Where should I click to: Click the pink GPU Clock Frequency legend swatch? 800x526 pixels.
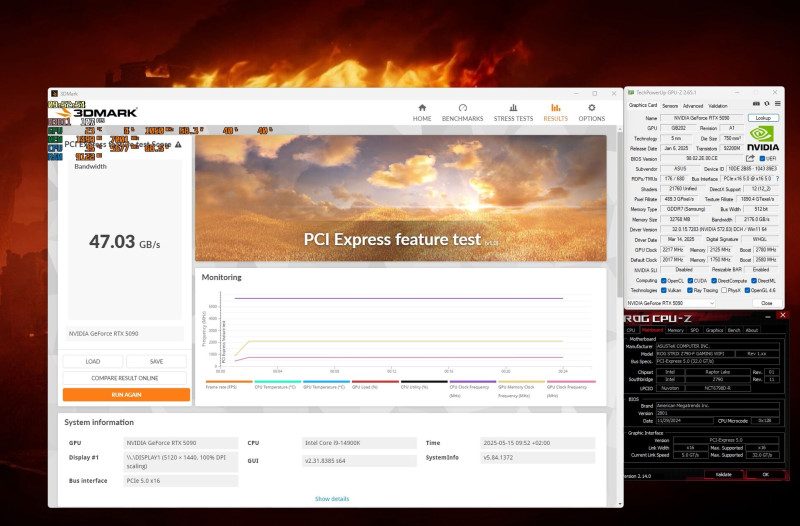[x=571, y=382]
